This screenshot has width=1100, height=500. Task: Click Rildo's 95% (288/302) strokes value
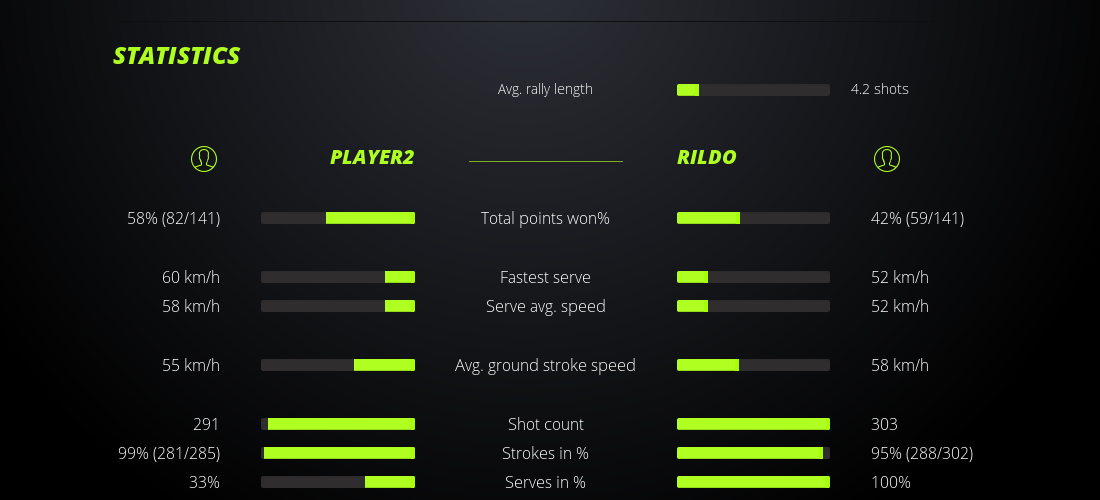[x=922, y=453]
